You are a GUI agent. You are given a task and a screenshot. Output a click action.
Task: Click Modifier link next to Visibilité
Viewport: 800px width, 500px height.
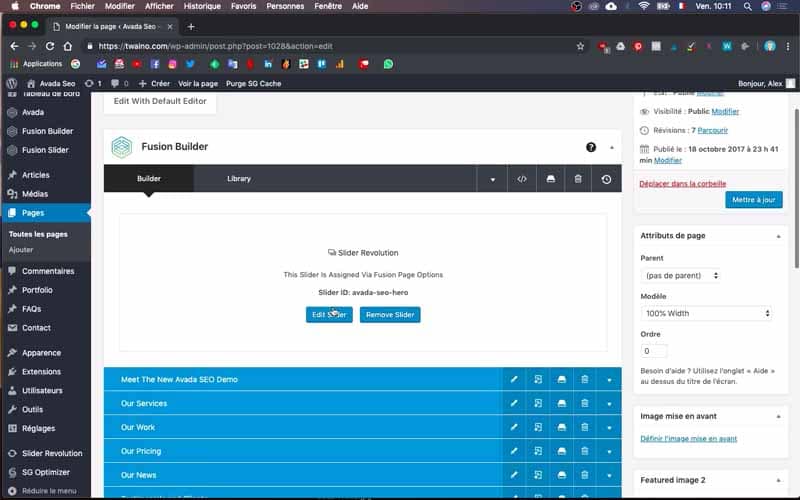tap(725, 111)
